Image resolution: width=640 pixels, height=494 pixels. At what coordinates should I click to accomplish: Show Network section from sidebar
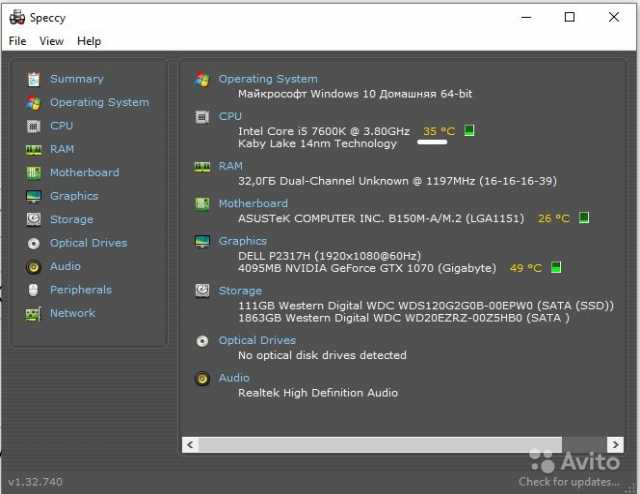click(x=73, y=314)
